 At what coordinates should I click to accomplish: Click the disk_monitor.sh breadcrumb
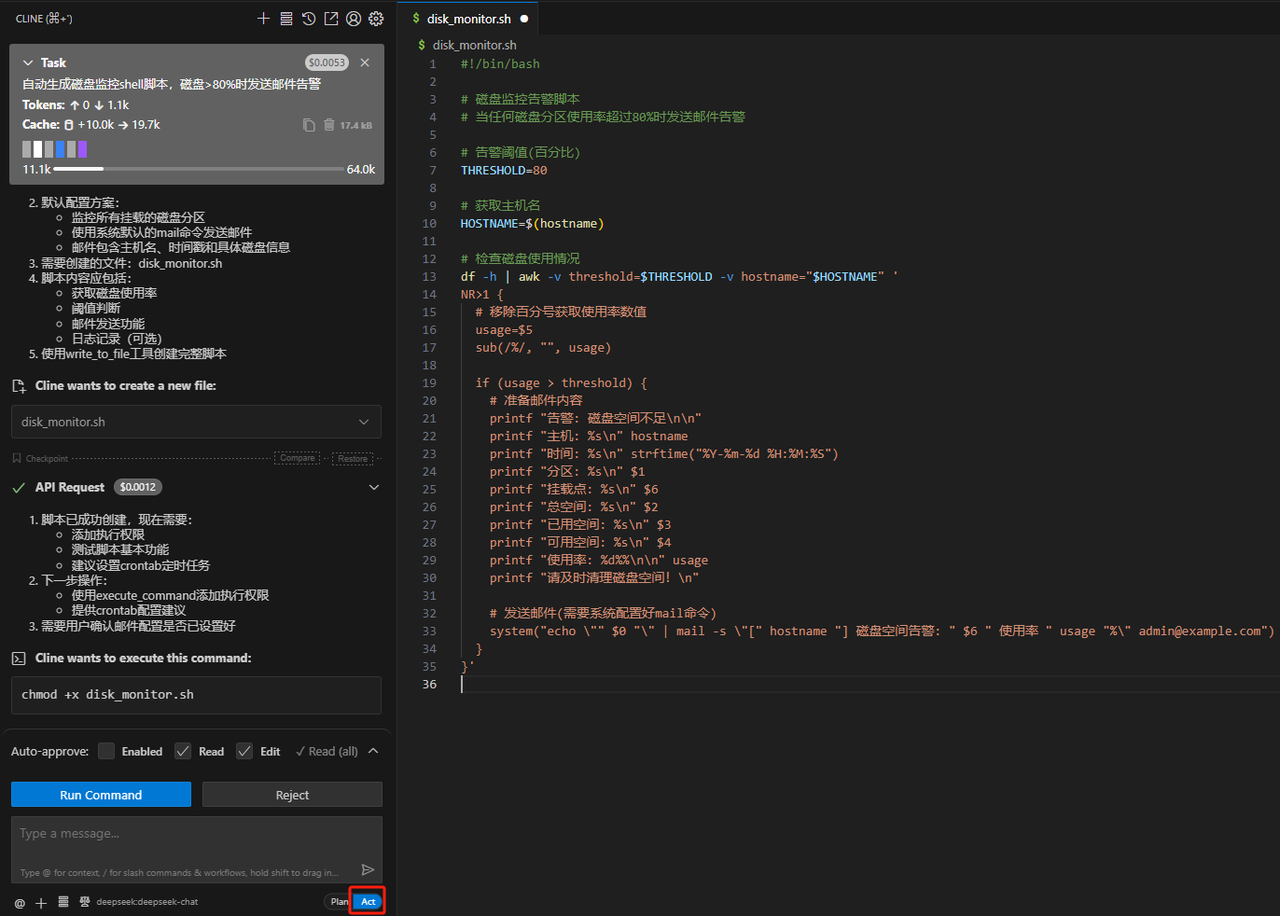click(475, 45)
